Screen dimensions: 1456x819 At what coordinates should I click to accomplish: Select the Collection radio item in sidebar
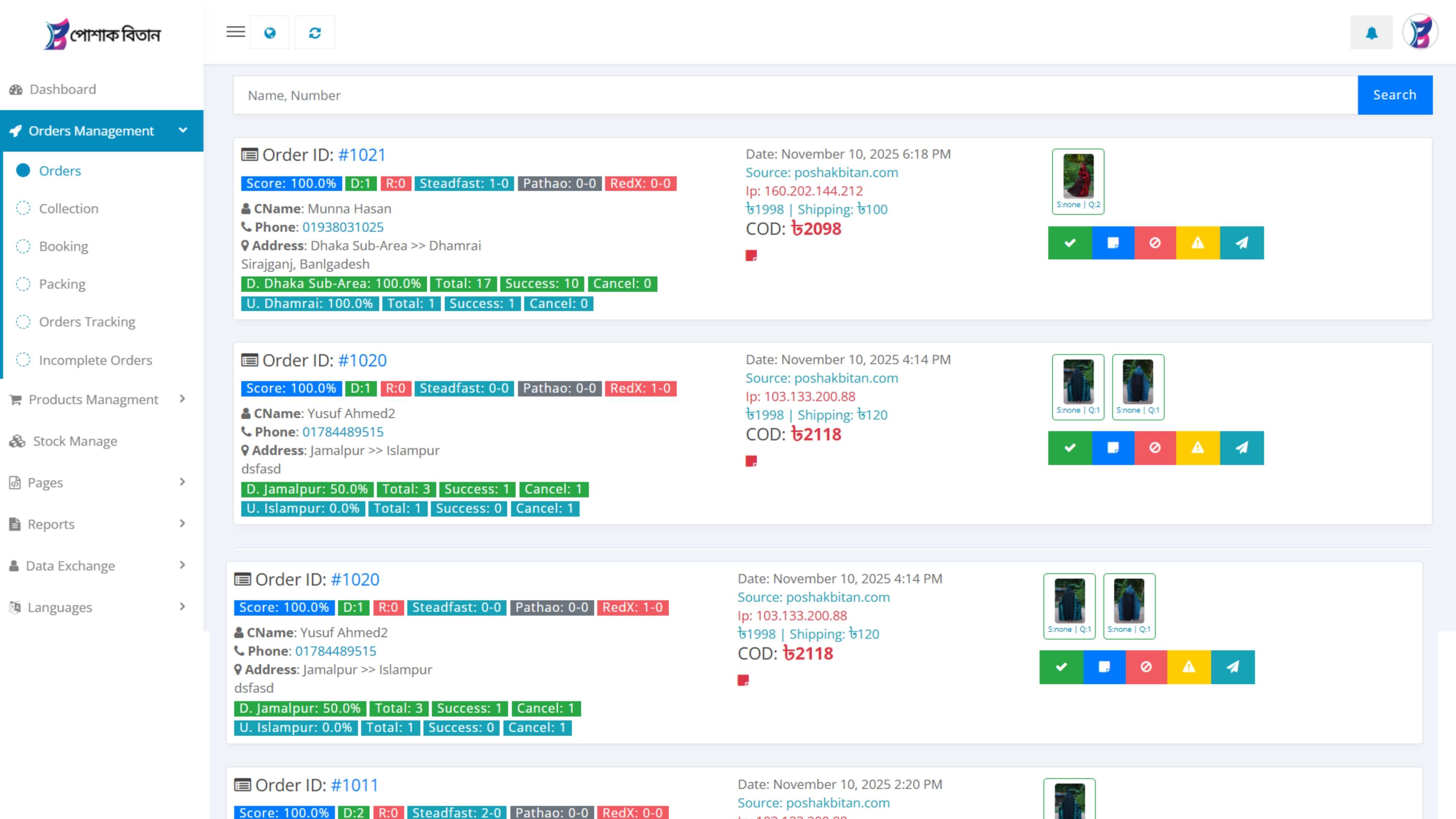(x=68, y=209)
